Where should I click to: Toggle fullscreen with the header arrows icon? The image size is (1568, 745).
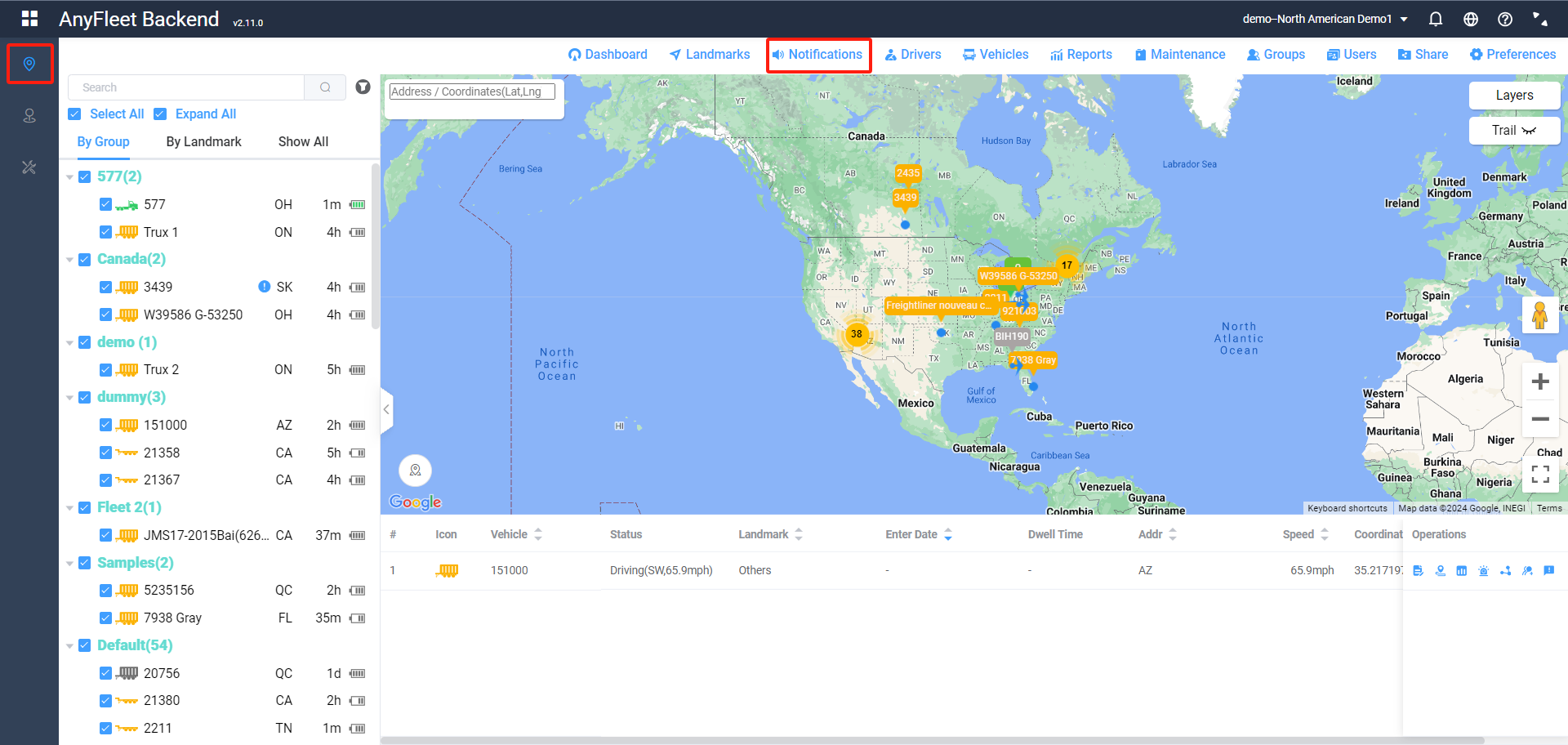coord(1539,19)
